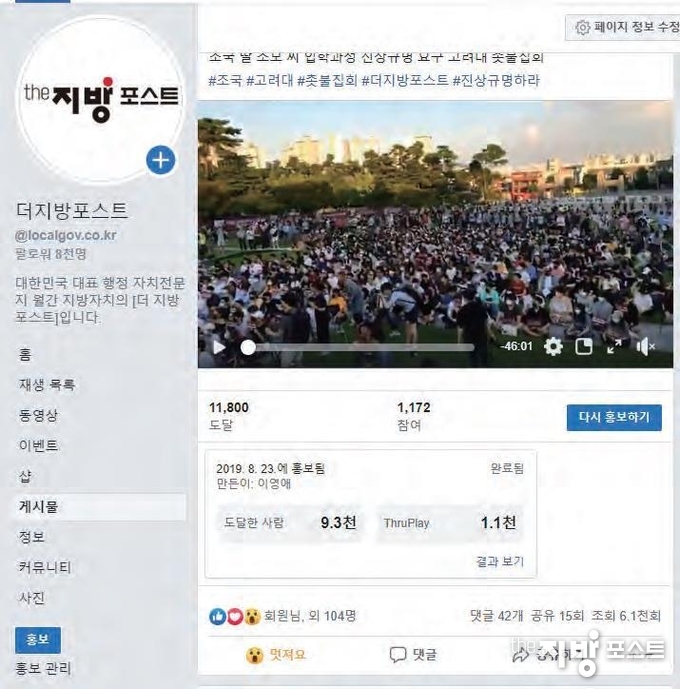This screenshot has width=680, height=689.
Task: Click the 다시 홍보하기 button
Action: [614, 417]
